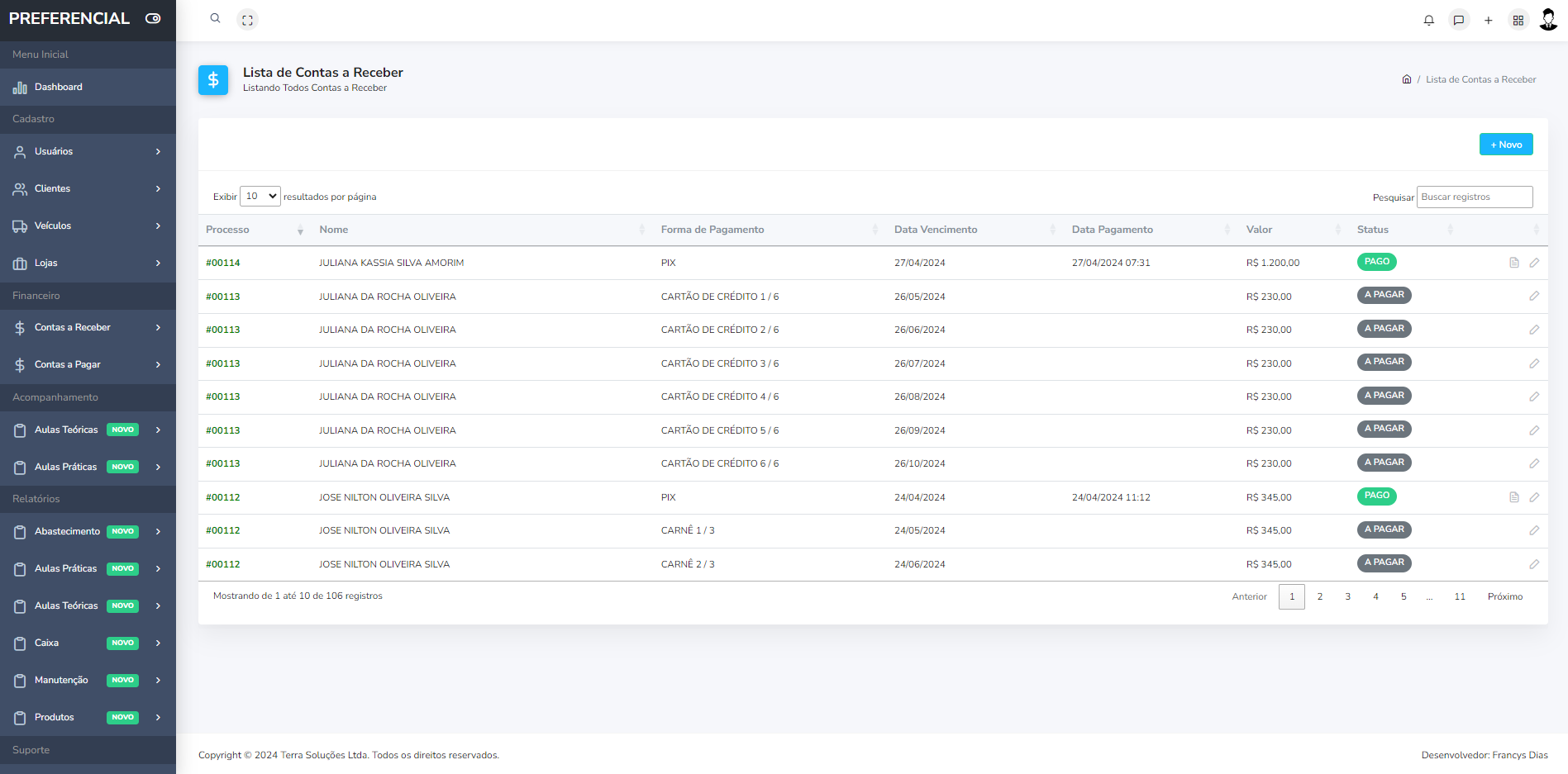Screen dimensions: 1568x774
Task: Click the plus icon in the top bar
Action: pyautogui.click(x=1488, y=20)
